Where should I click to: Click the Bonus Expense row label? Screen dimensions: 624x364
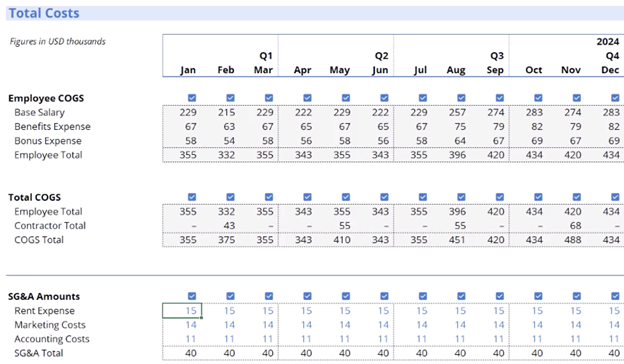[x=48, y=141]
